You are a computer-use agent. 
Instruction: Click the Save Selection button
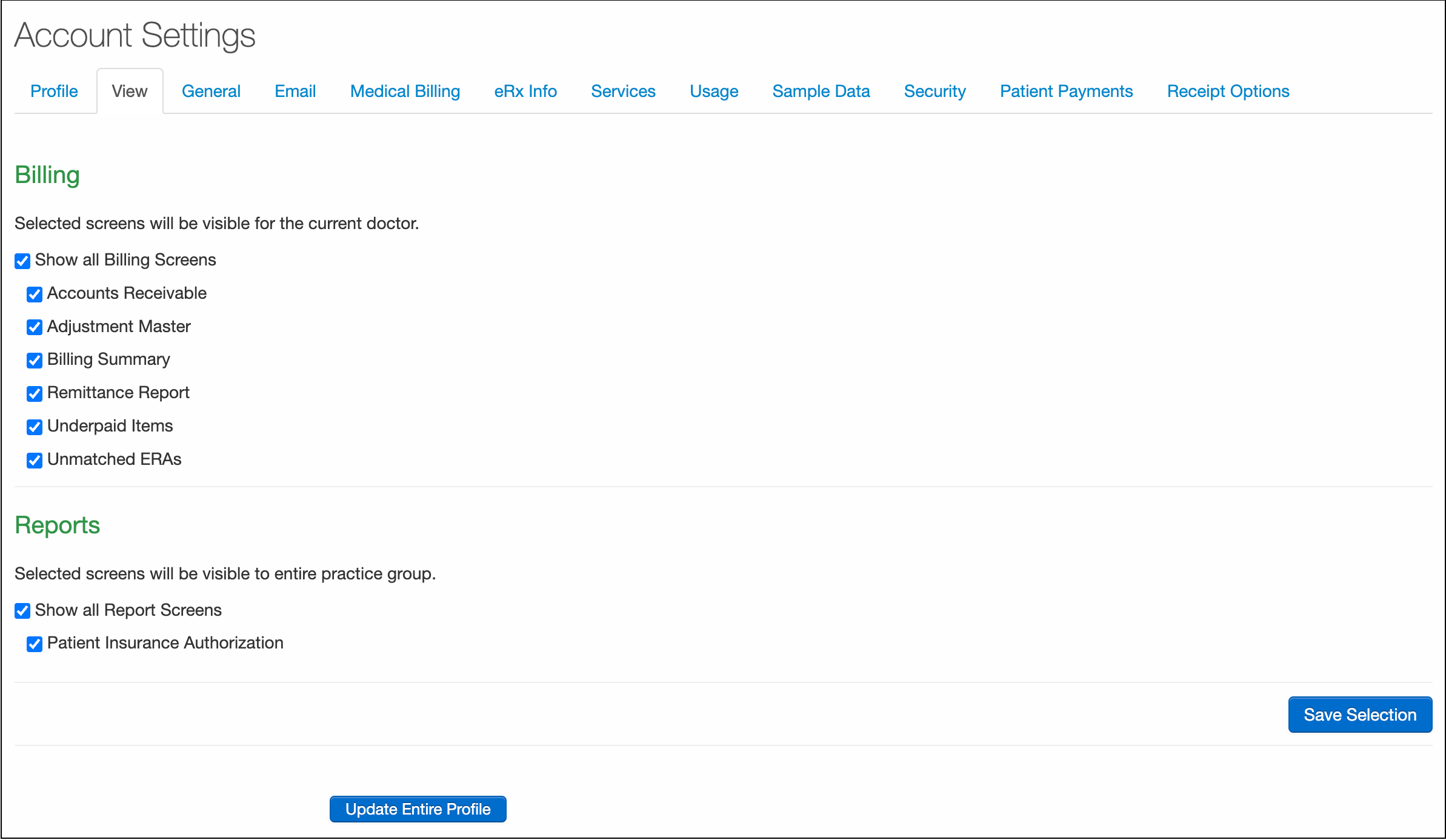point(1359,715)
